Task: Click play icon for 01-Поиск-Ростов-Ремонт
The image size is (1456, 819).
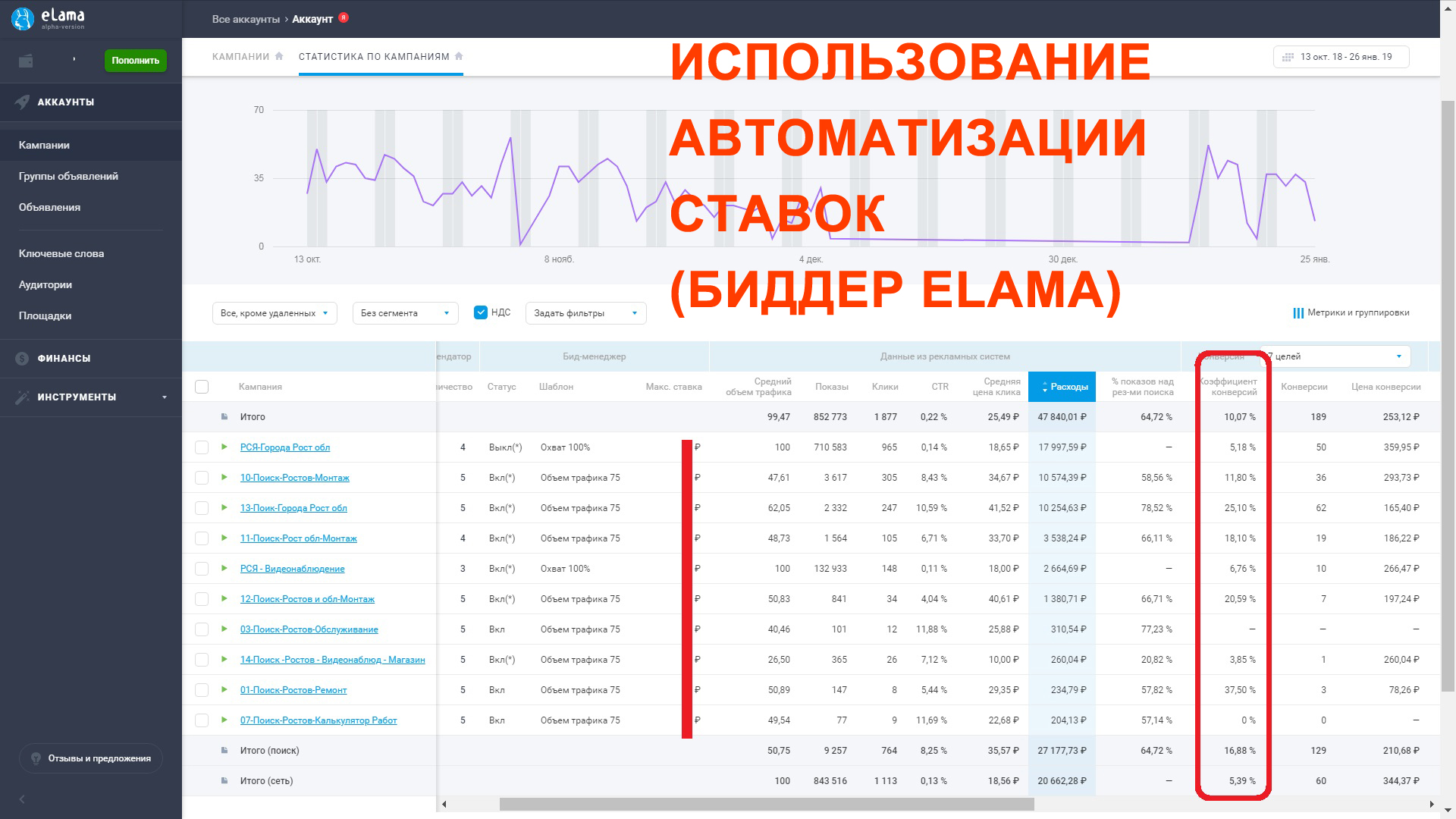Action: [224, 689]
